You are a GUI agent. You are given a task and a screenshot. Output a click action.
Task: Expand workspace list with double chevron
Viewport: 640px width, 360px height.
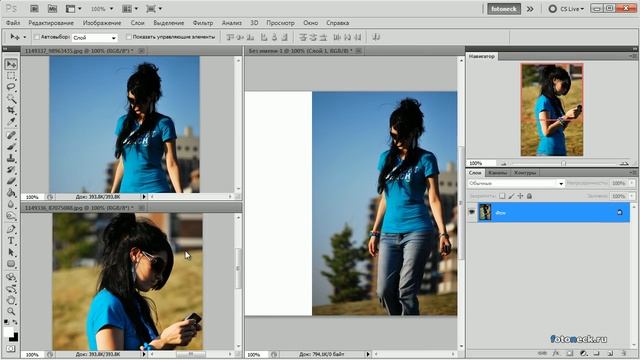530,9
